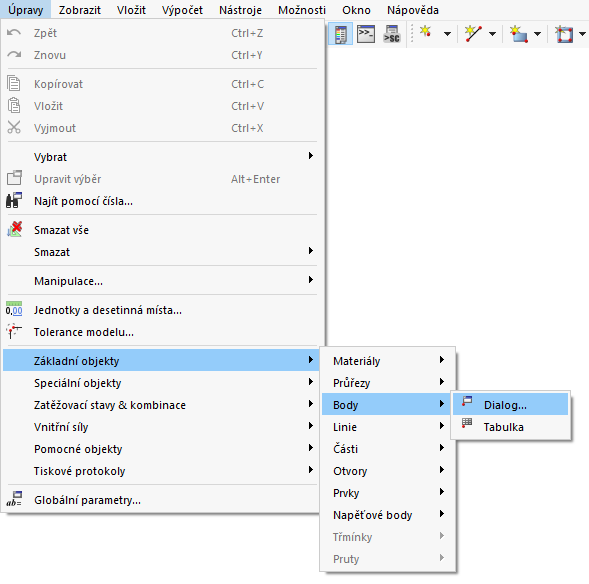589x584 pixels.
Task: Click the Smazat vše delete icon
Action: pyautogui.click(x=14, y=229)
